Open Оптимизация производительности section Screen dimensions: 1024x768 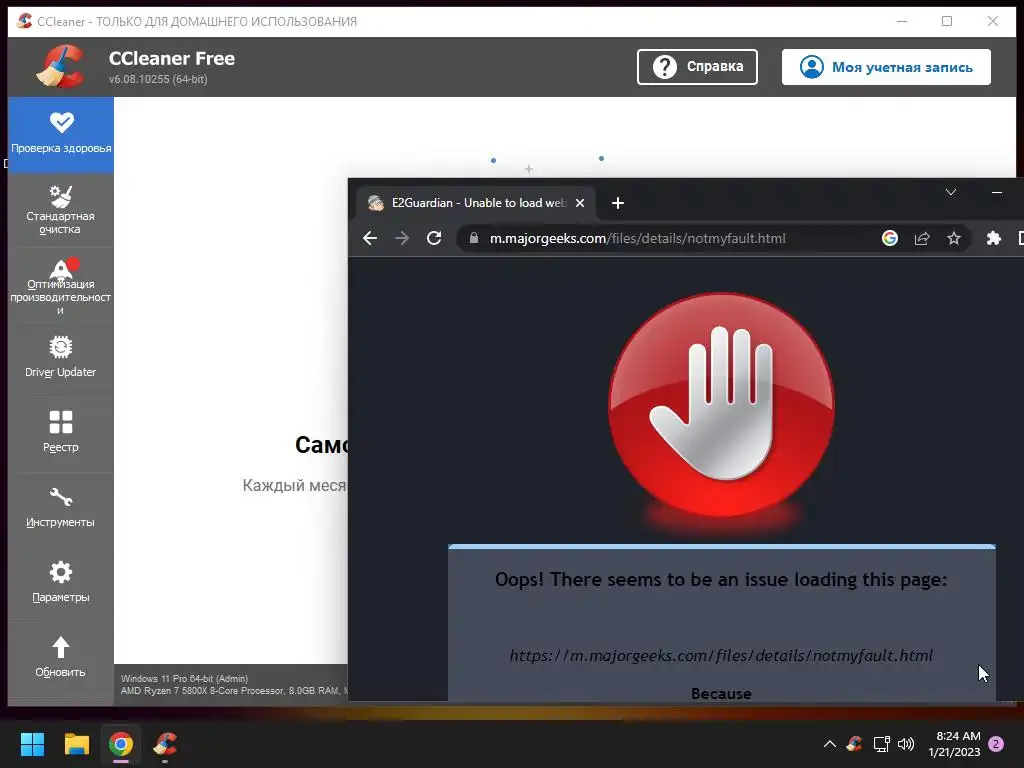coord(61,285)
